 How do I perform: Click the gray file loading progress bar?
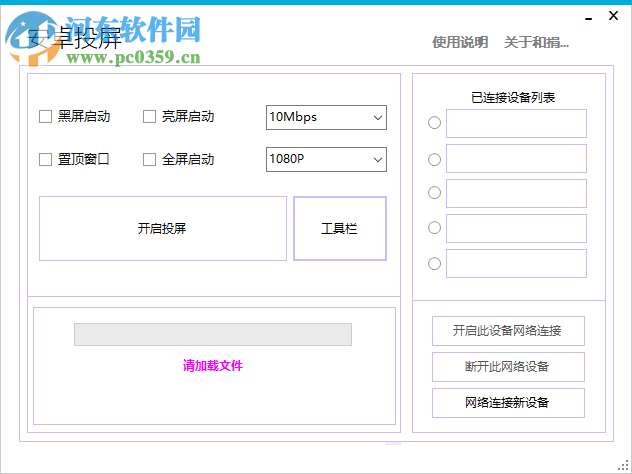point(213,335)
